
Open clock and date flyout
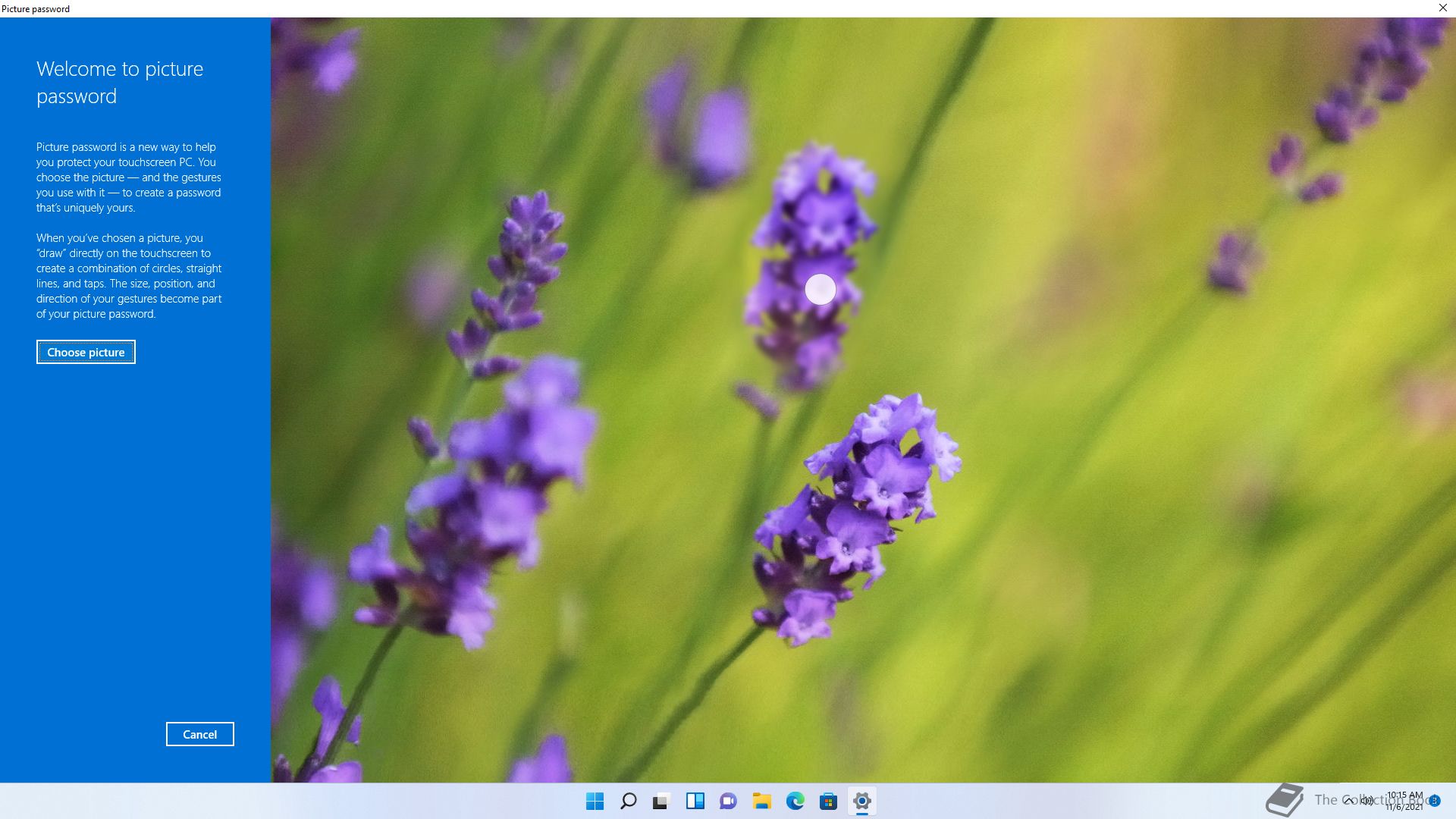tap(1404, 801)
